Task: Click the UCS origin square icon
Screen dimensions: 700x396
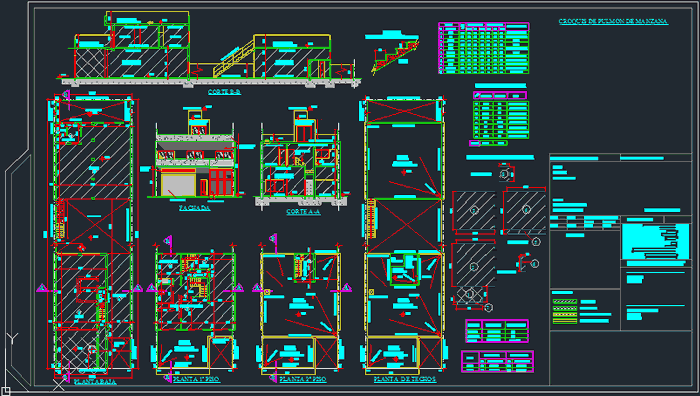Action: tap(5, 392)
